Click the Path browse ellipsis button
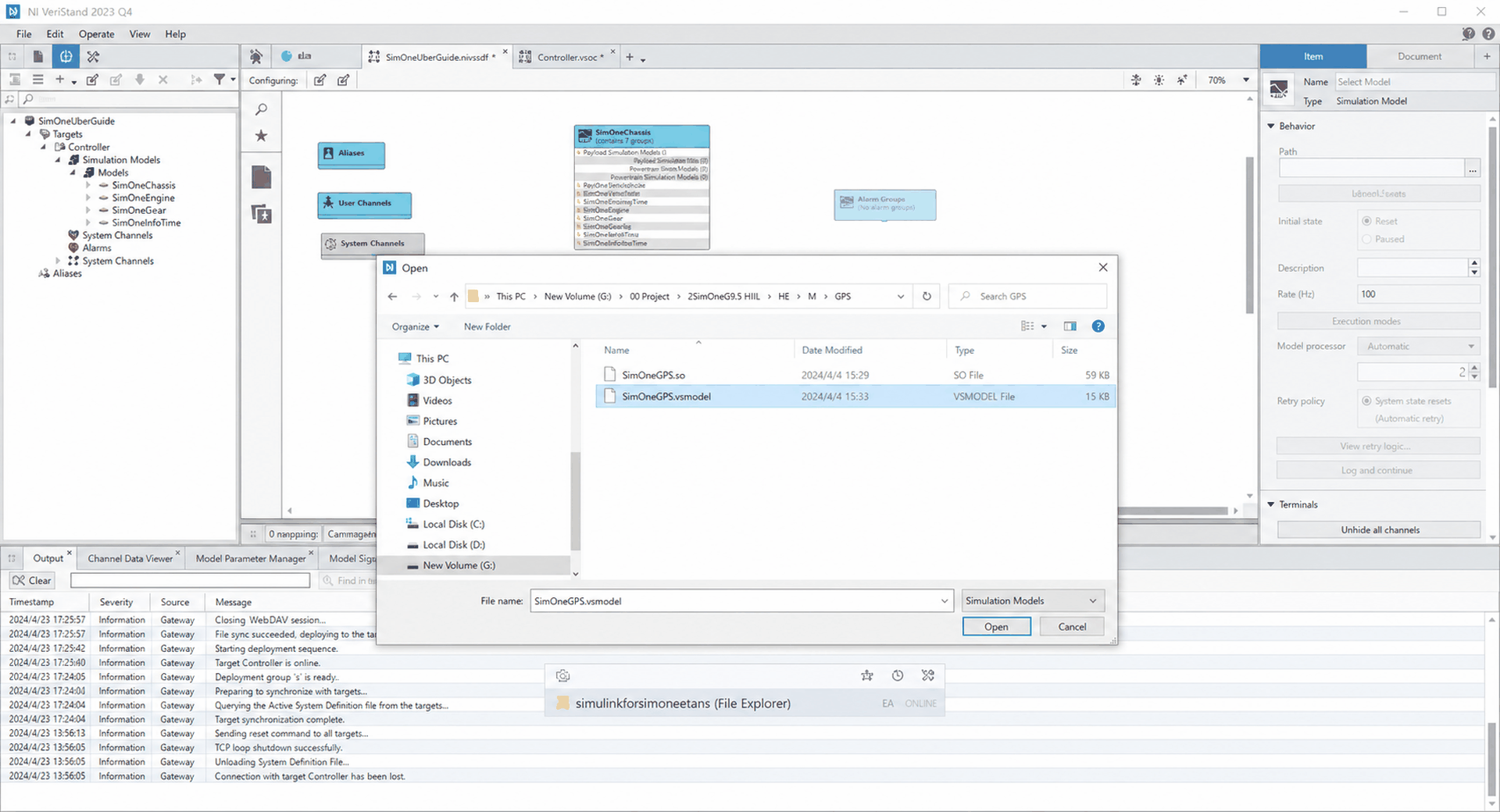 pos(1473,169)
